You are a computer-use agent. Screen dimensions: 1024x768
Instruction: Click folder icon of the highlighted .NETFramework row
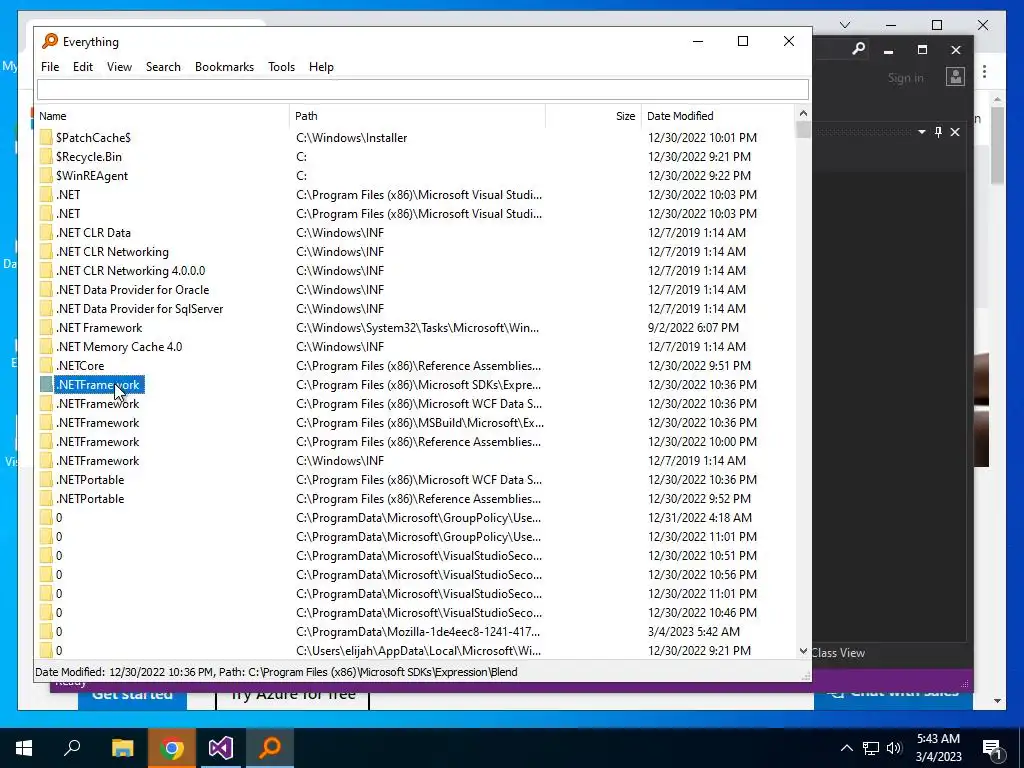(46, 385)
